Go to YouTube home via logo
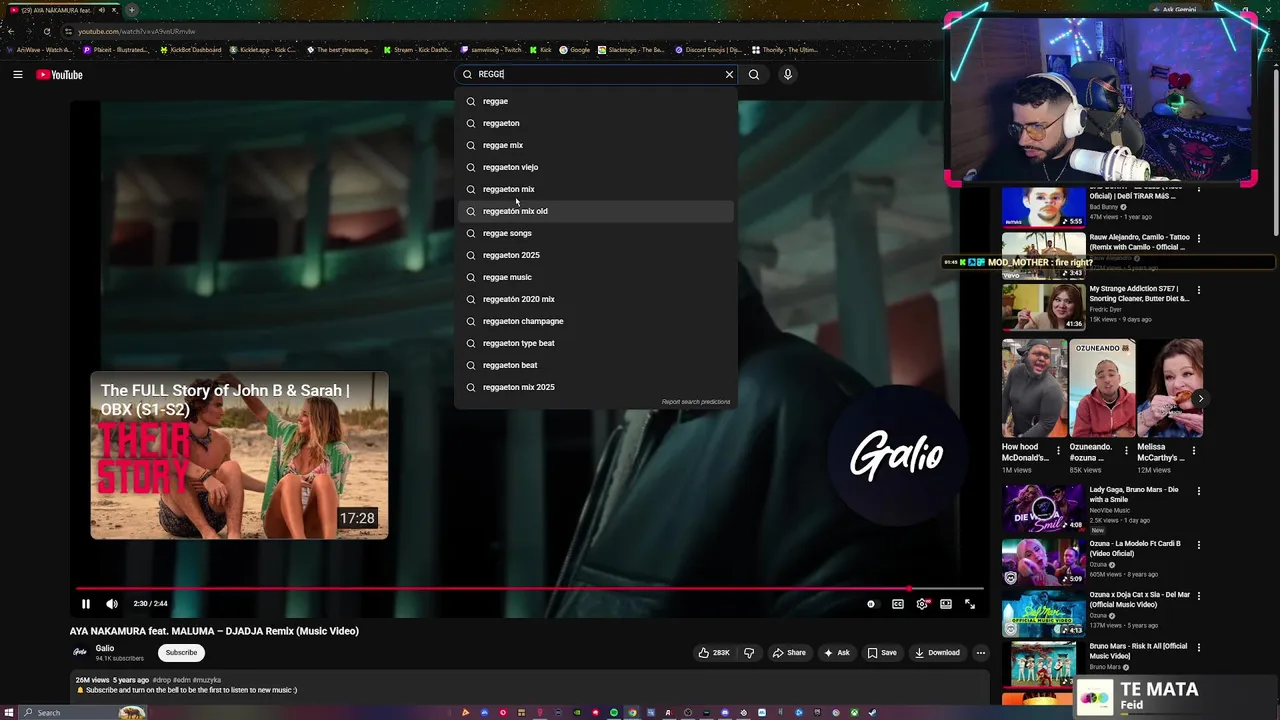Screen dimensions: 1280x720 [59, 75]
